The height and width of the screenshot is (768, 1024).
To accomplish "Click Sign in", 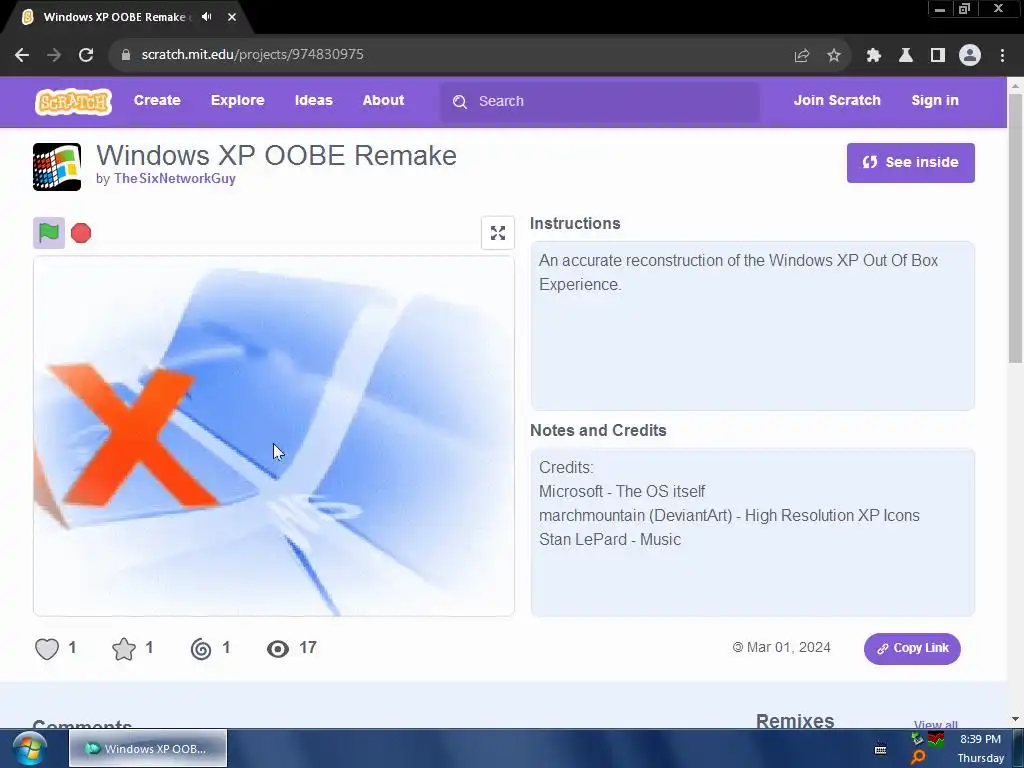I will [935, 101].
